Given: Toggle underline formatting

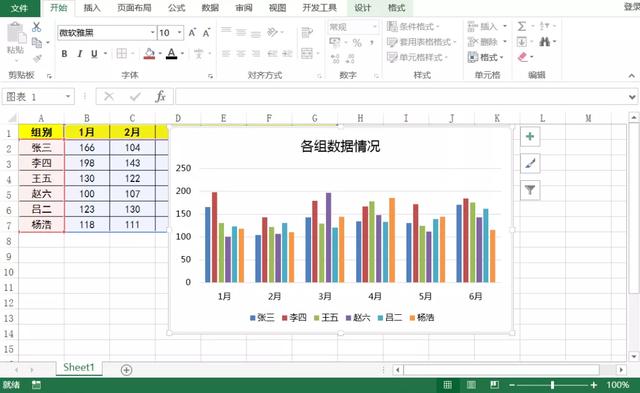Looking at the screenshot, I should coord(94,53).
